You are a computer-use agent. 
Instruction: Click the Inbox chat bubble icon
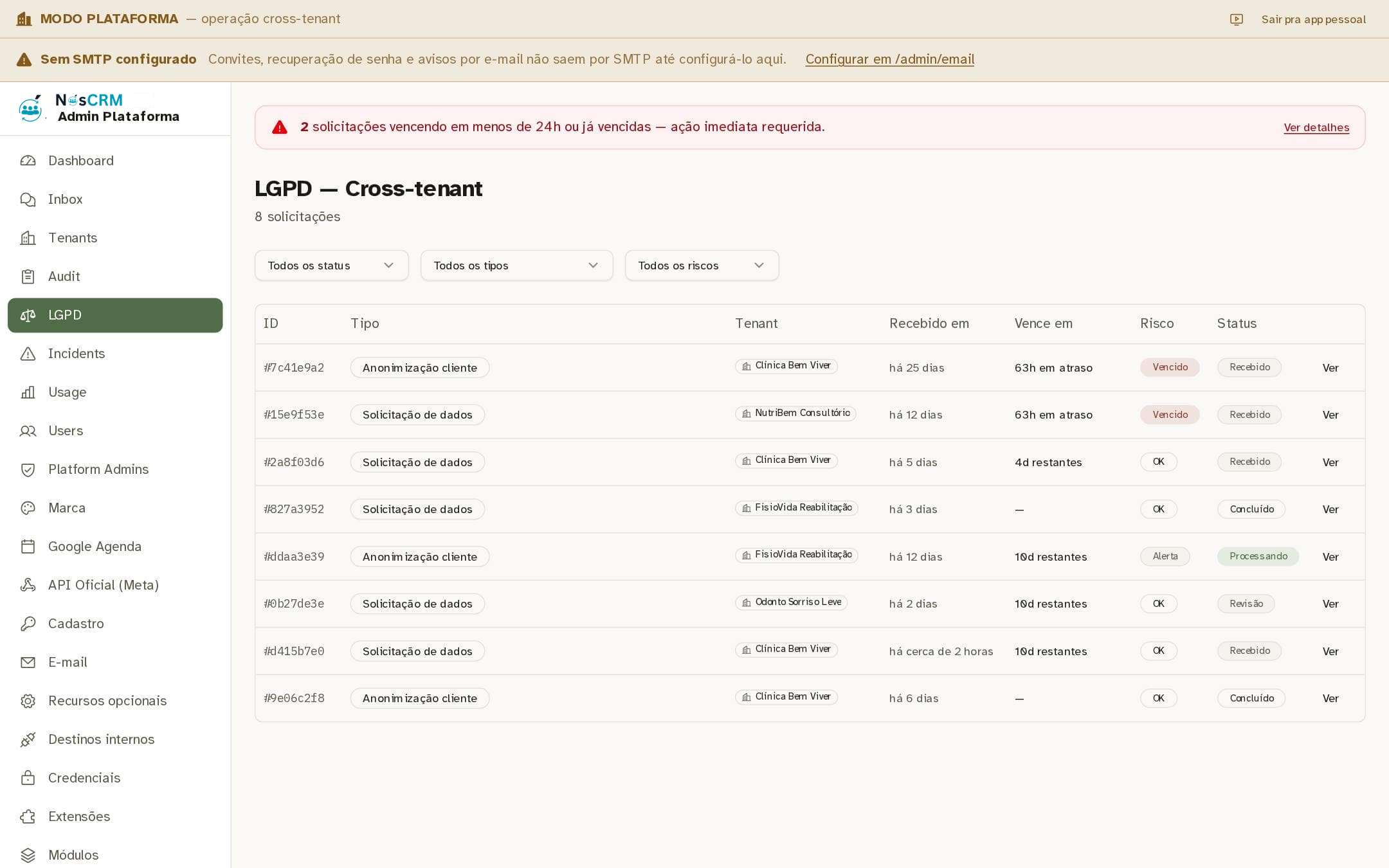pyautogui.click(x=28, y=199)
